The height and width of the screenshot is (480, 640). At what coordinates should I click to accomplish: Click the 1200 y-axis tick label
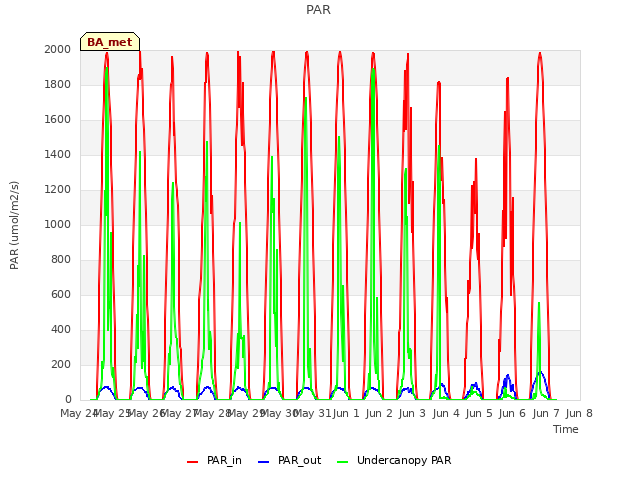tap(58, 189)
